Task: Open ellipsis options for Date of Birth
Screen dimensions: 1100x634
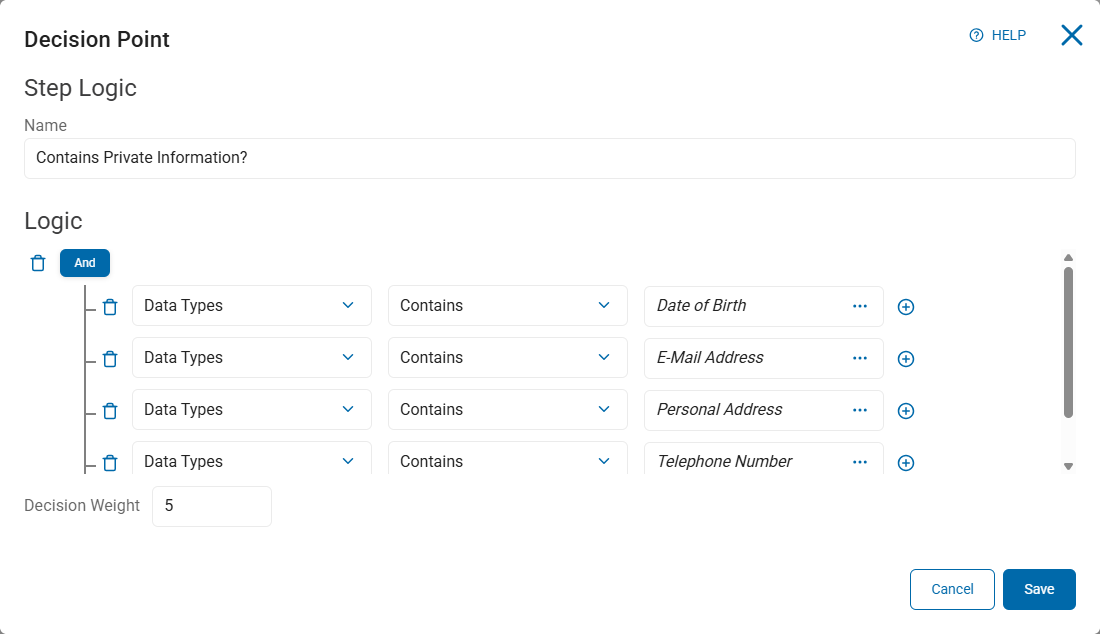Action: (860, 306)
